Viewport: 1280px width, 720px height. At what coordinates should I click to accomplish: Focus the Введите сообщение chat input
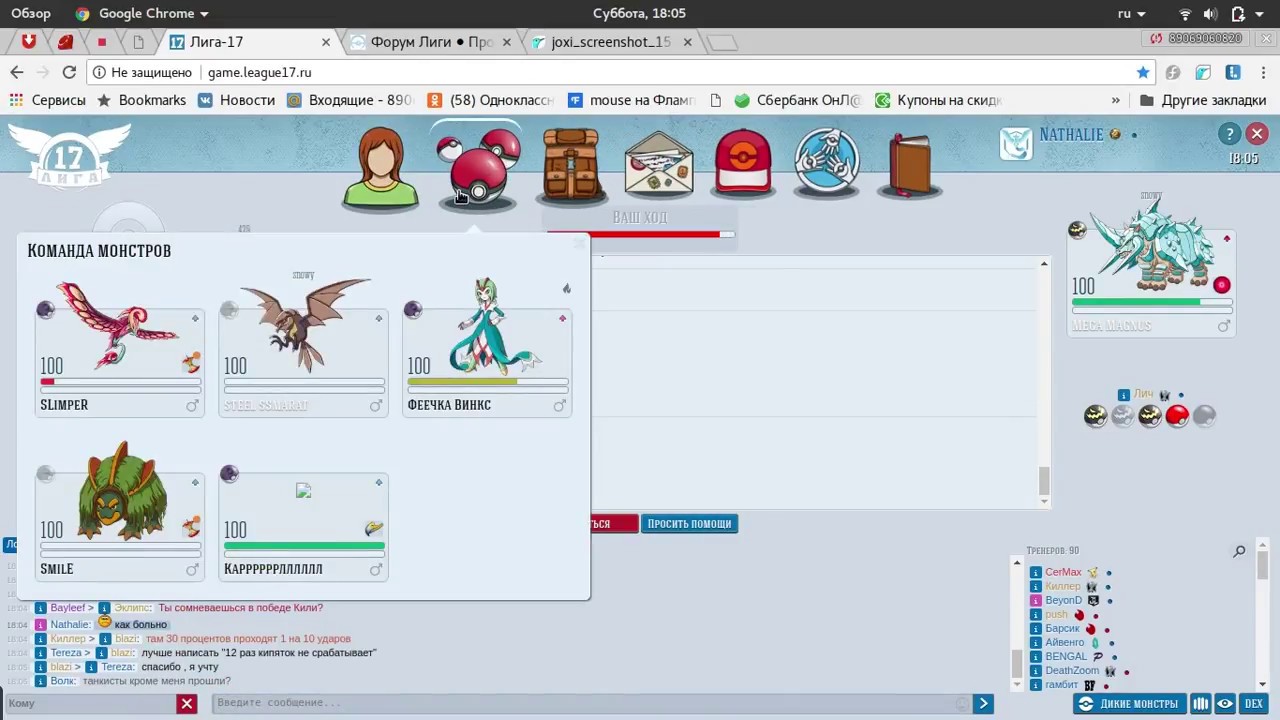point(592,703)
